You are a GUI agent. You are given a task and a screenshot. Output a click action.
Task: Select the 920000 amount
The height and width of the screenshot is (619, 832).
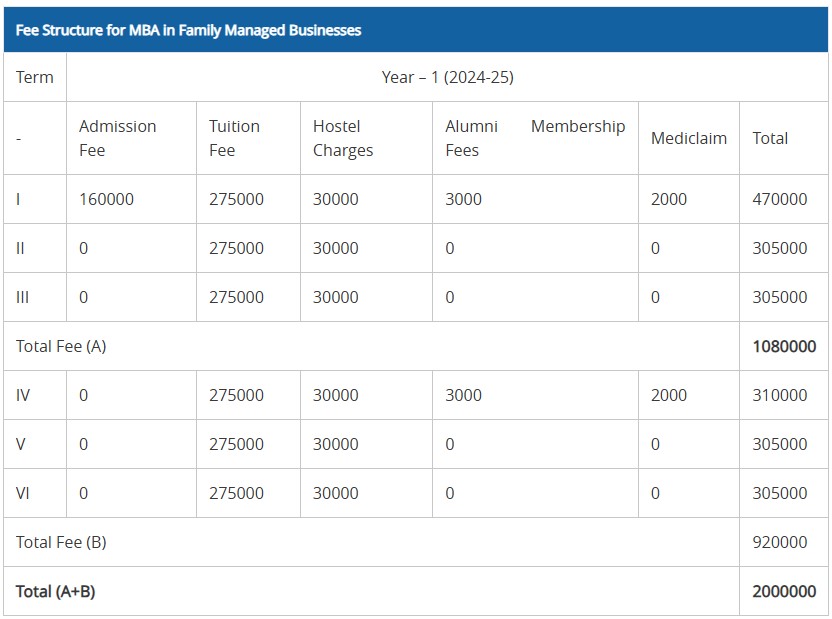[x=779, y=542]
